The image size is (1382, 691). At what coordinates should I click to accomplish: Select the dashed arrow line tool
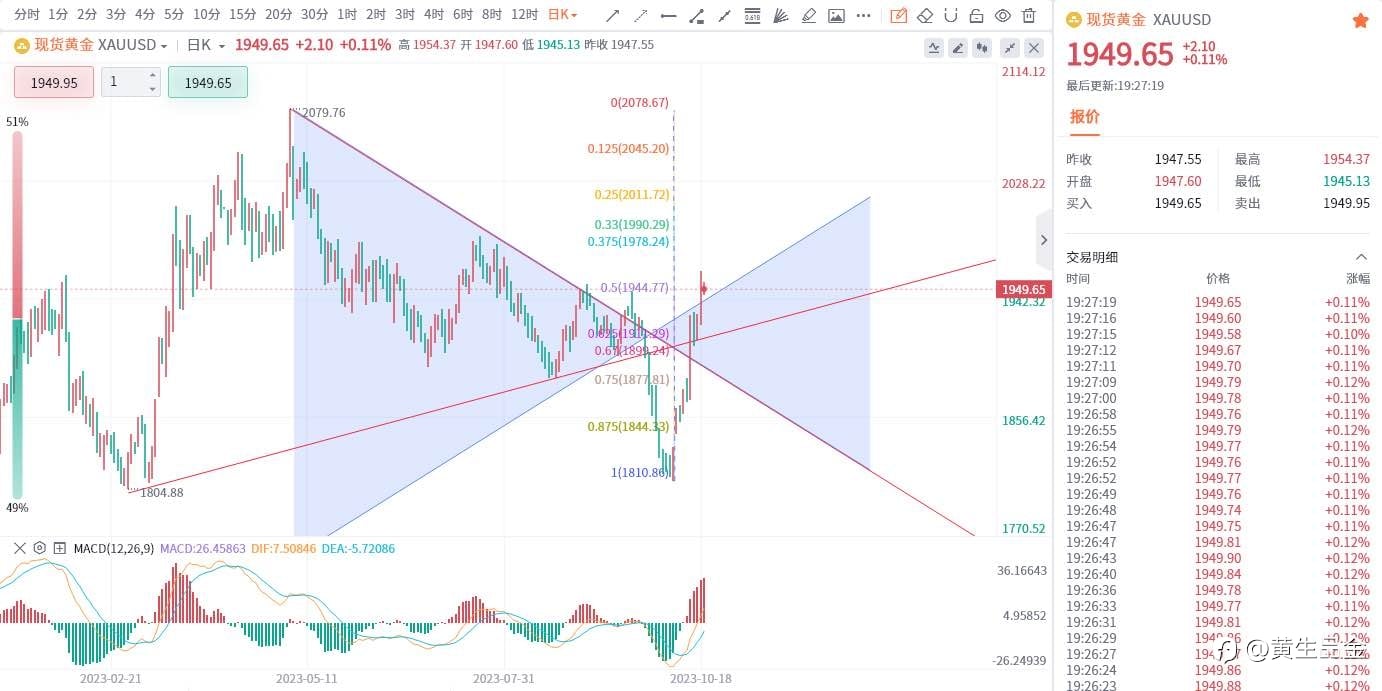coord(640,15)
